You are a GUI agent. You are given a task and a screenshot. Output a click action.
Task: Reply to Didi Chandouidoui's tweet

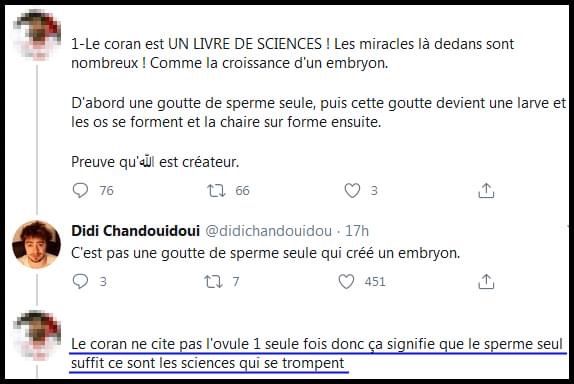coord(80,282)
